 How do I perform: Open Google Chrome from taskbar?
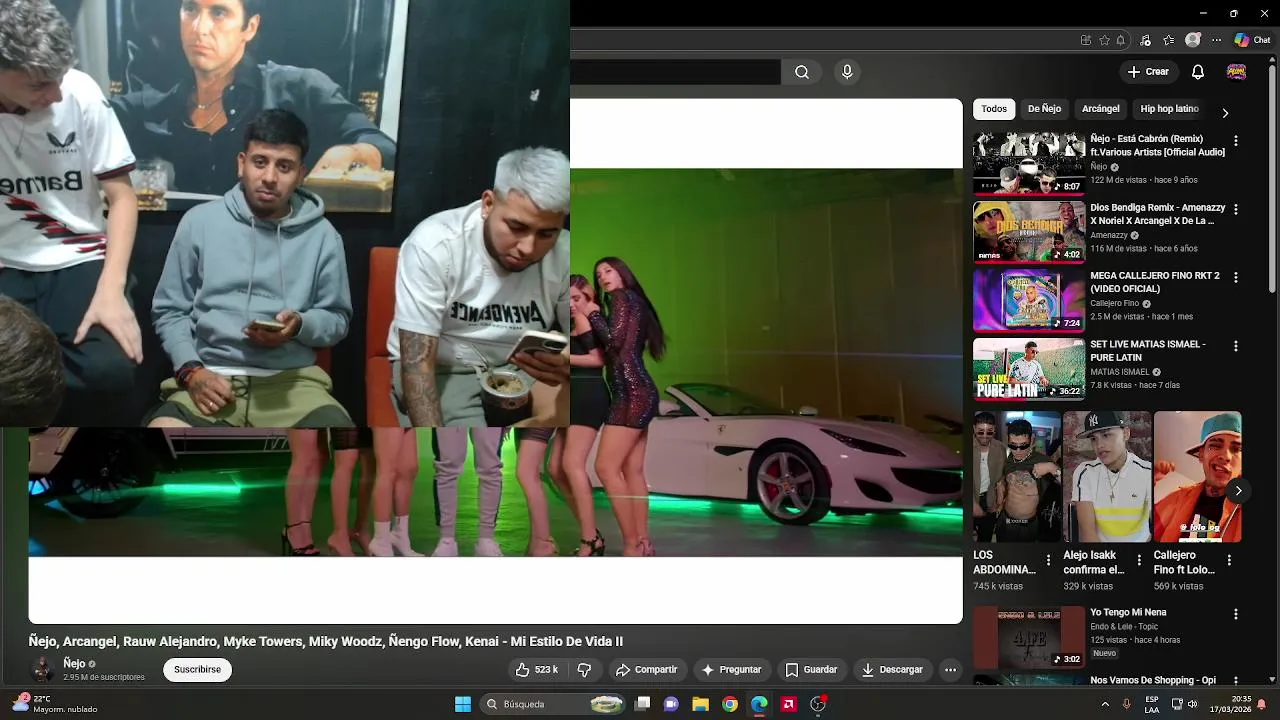730,704
